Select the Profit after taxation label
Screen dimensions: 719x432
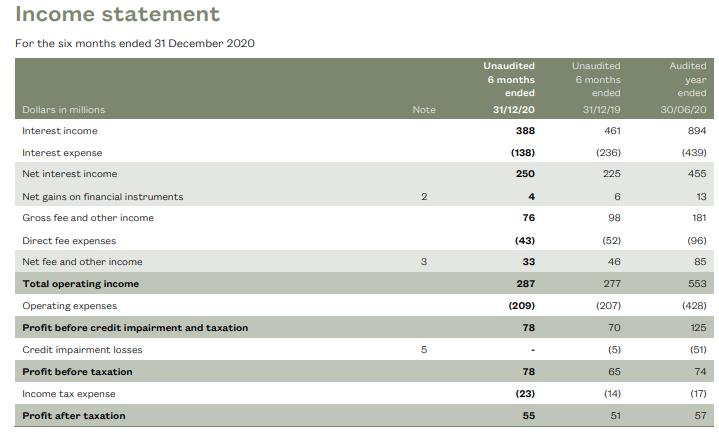click(74, 416)
